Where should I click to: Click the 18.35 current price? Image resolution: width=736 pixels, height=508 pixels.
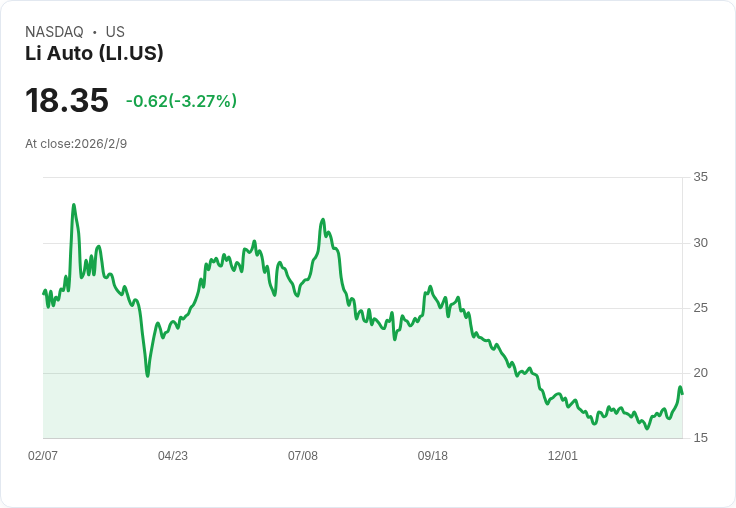(x=67, y=100)
